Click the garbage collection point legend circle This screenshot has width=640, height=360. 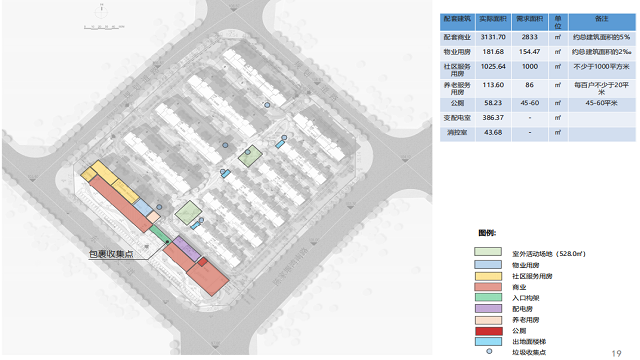click(x=489, y=351)
